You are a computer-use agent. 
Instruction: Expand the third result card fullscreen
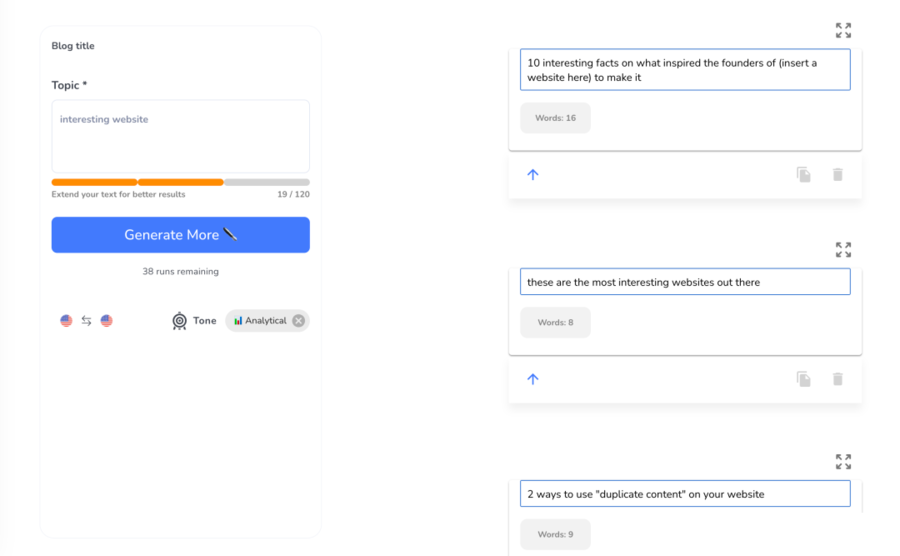point(843,461)
